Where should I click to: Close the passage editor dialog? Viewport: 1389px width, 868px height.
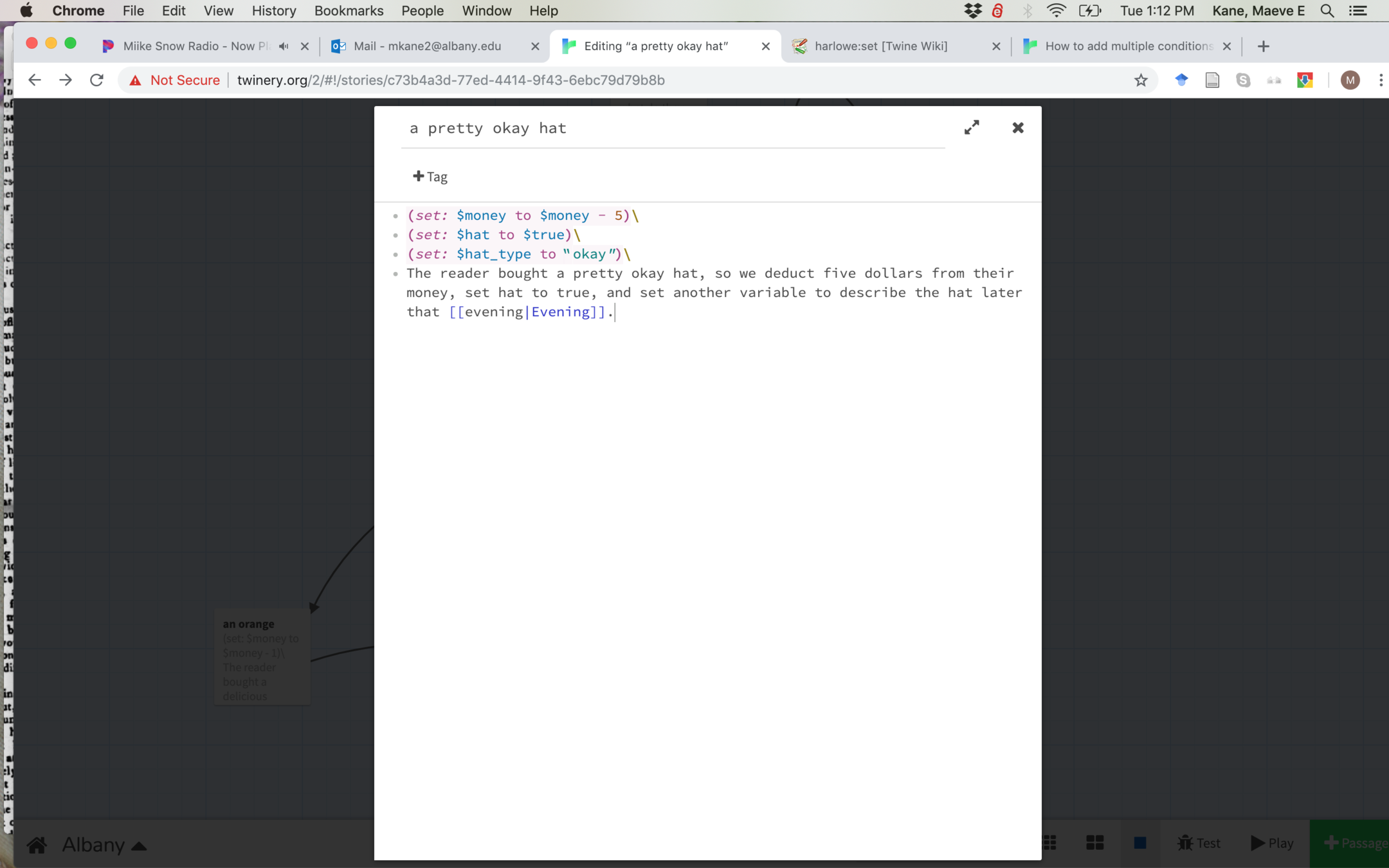(1017, 127)
